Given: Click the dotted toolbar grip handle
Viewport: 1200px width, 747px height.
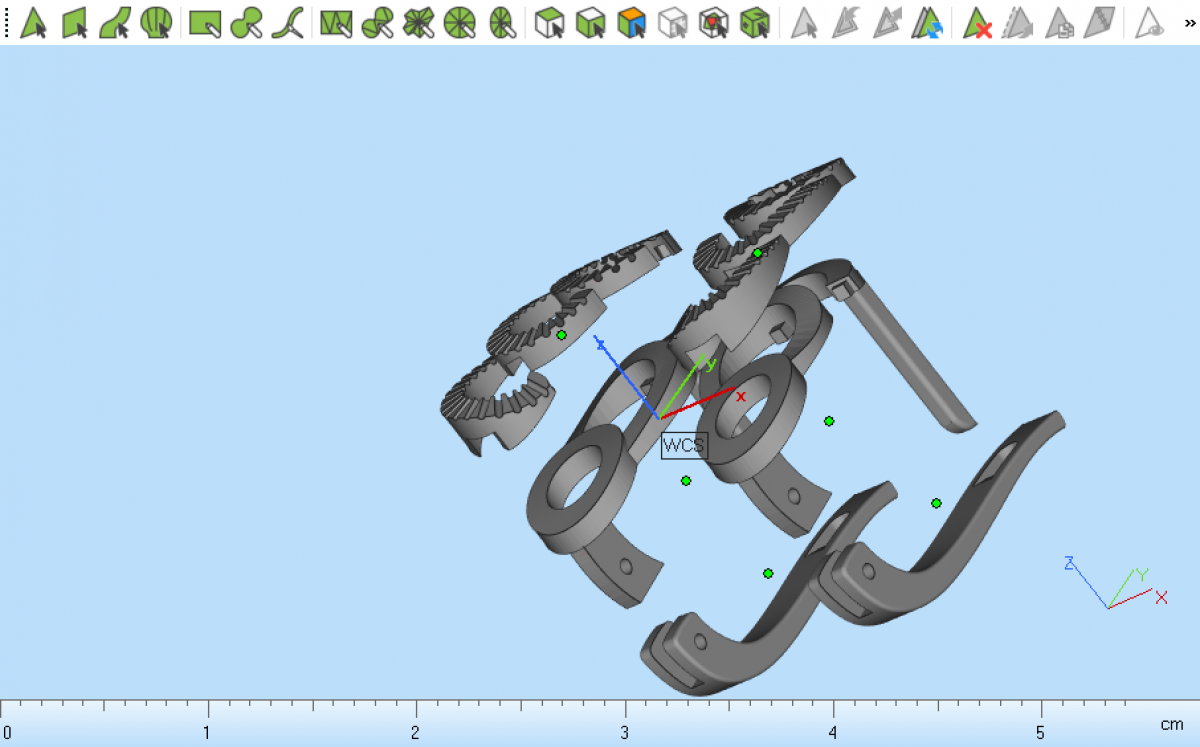Looking at the screenshot, I should pyautogui.click(x=7, y=22).
